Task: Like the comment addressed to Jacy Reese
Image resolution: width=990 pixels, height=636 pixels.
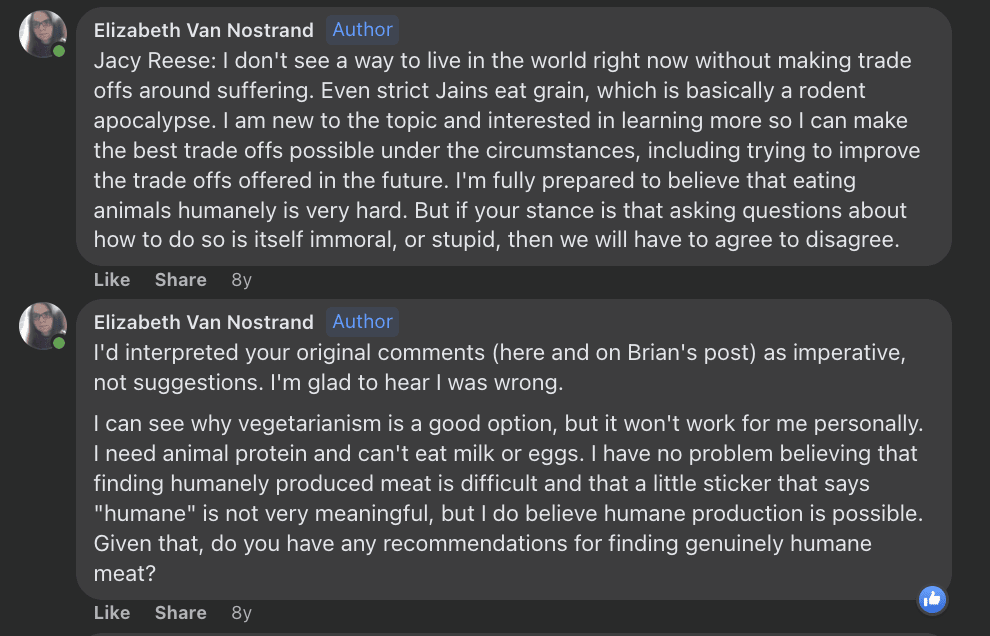Action: click(112, 280)
